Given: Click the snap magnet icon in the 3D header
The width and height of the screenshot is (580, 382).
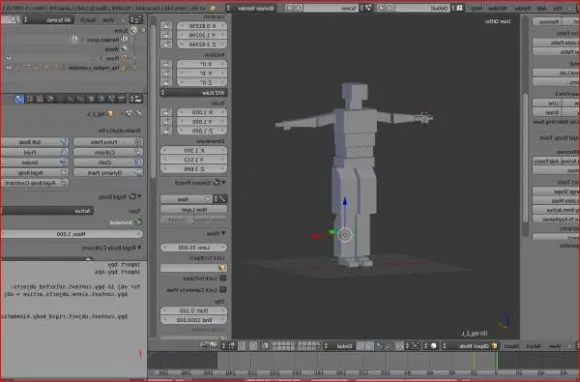Looking at the screenshot, I should pyautogui.click(x=242, y=346).
